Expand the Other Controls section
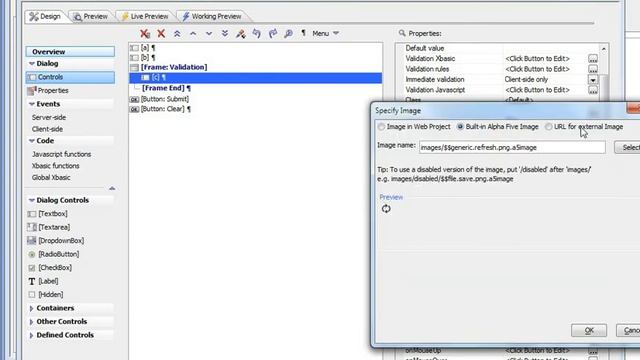The height and width of the screenshot is (360, 640). pos(31,322)
